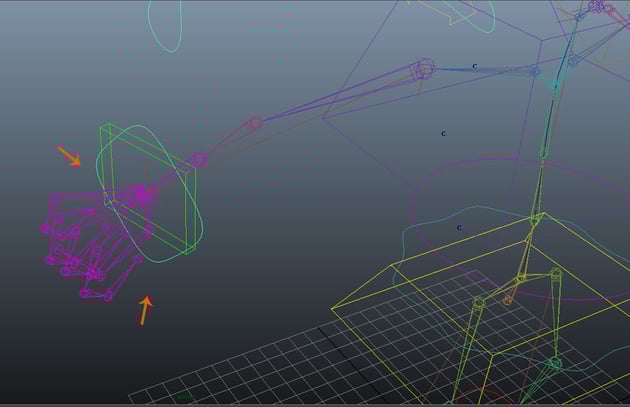This screenshot has height=407, width=630.
Task: Select the orange joint below the pelvis
Action: point(508,300)
